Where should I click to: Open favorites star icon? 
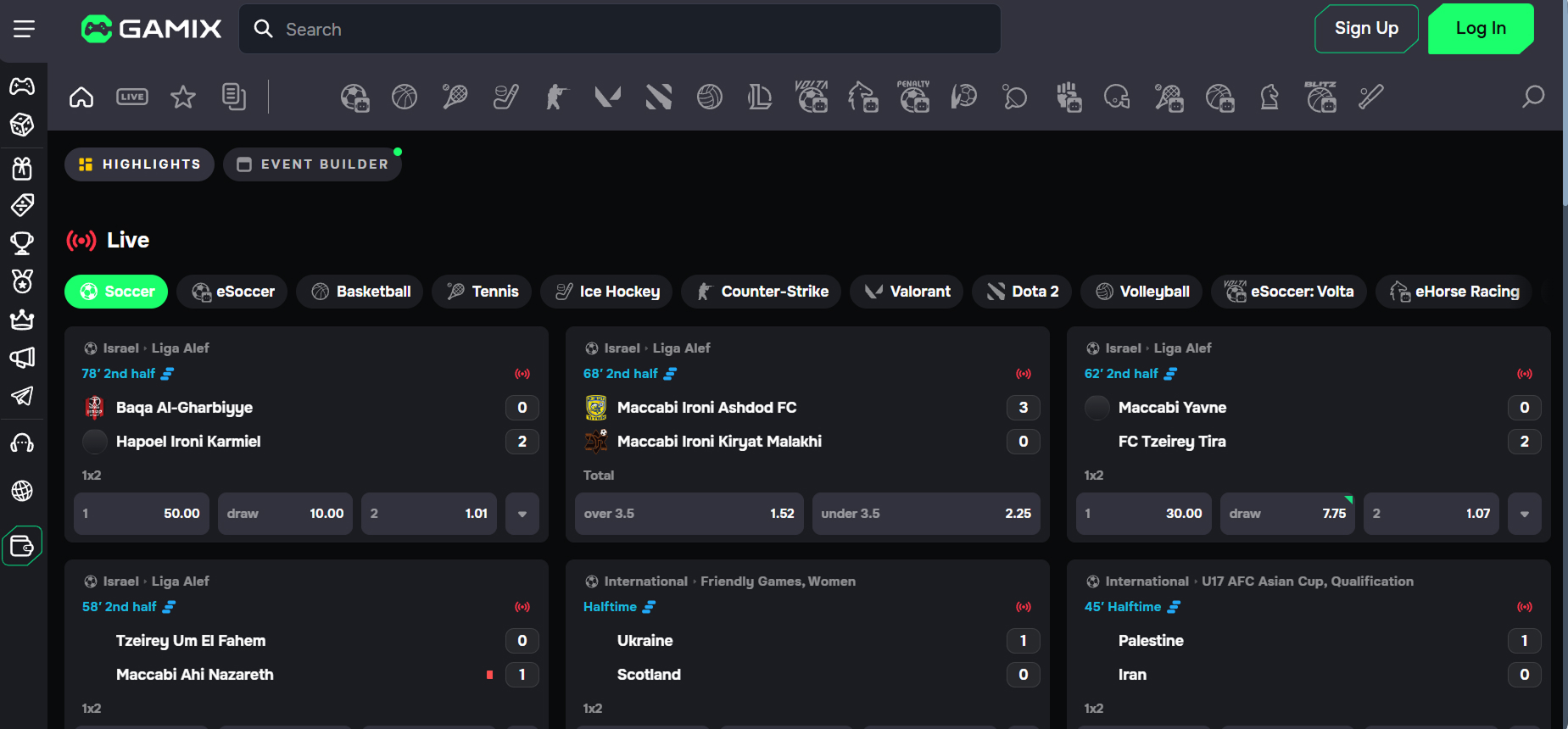coord(183,97)
